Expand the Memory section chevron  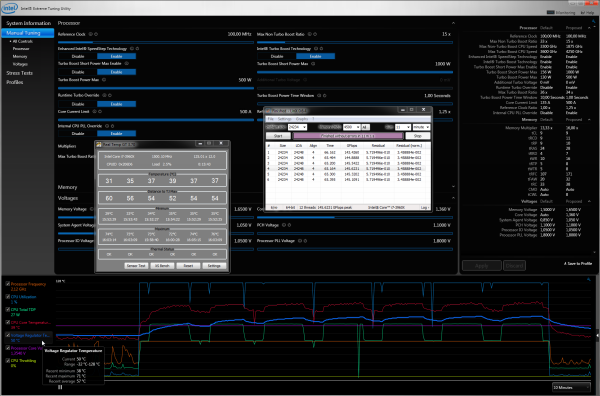click(453, 187)
